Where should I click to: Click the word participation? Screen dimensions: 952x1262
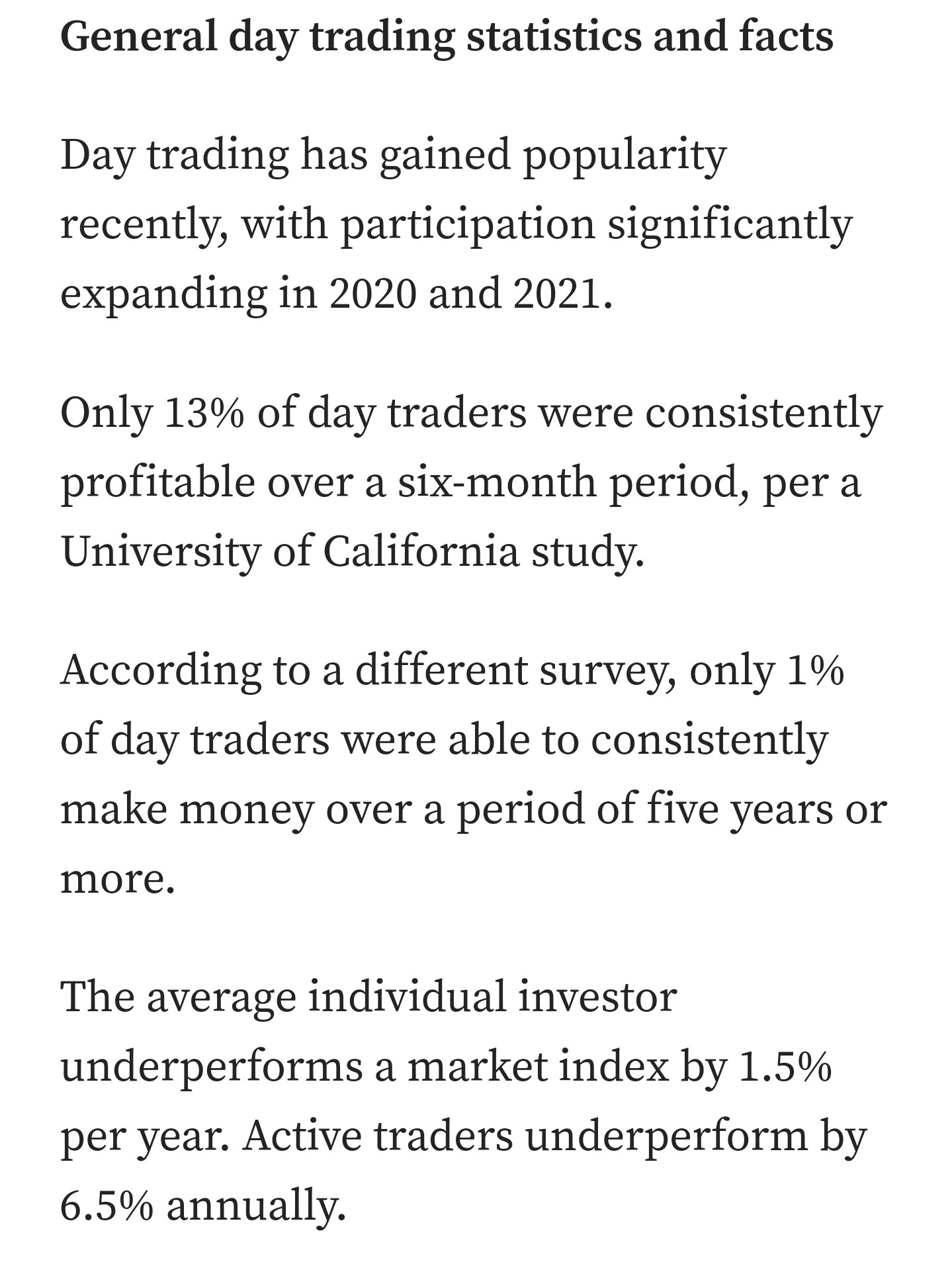pos(467,224)
